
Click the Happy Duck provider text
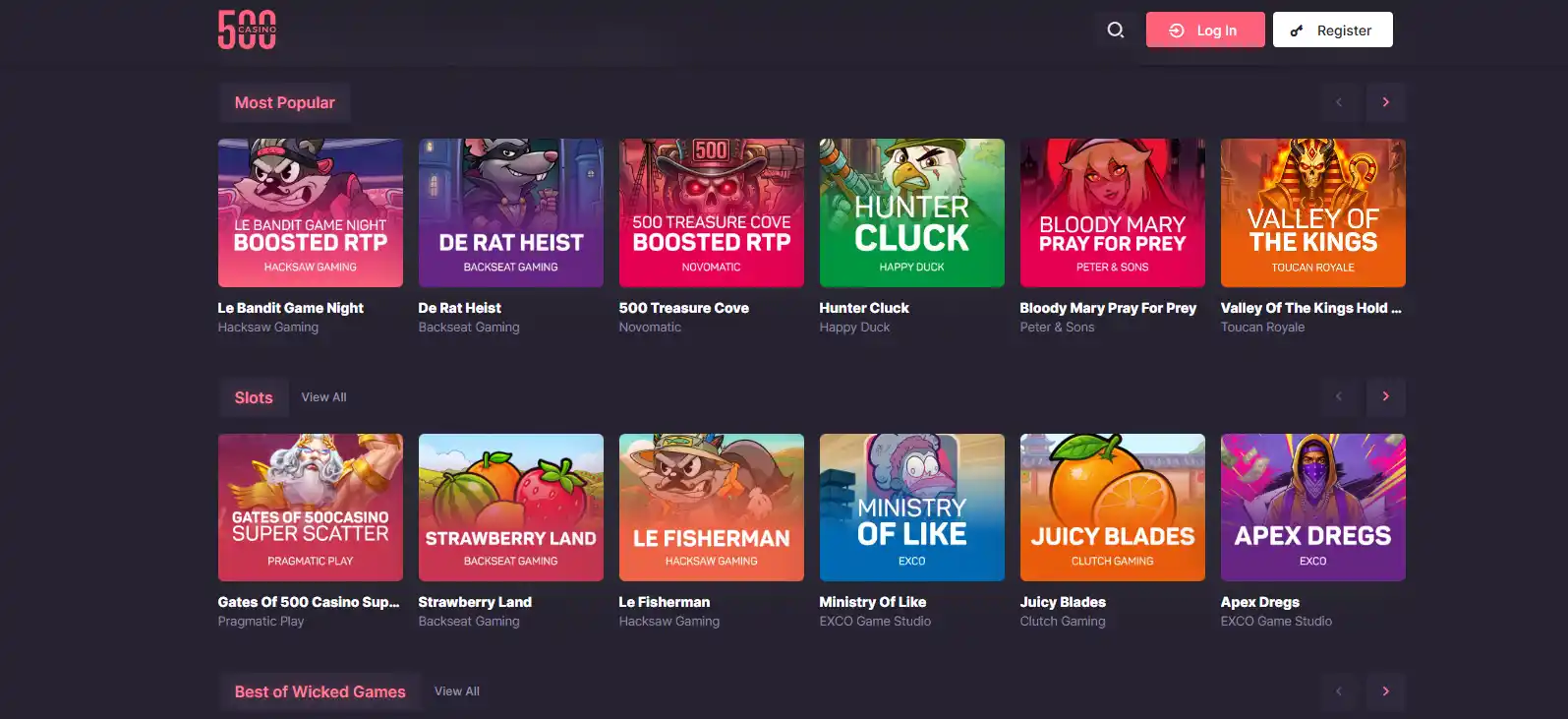[x=854, y=328]
